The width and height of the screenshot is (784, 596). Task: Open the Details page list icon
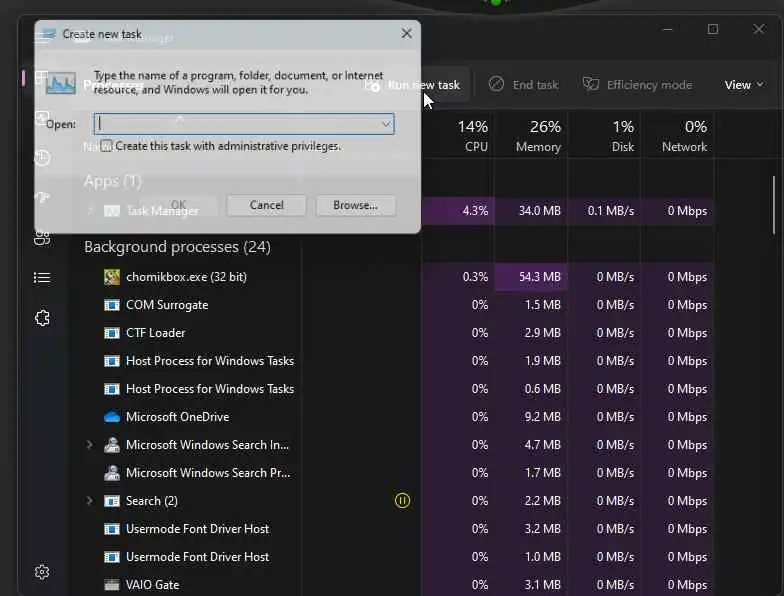pos(42,277)
